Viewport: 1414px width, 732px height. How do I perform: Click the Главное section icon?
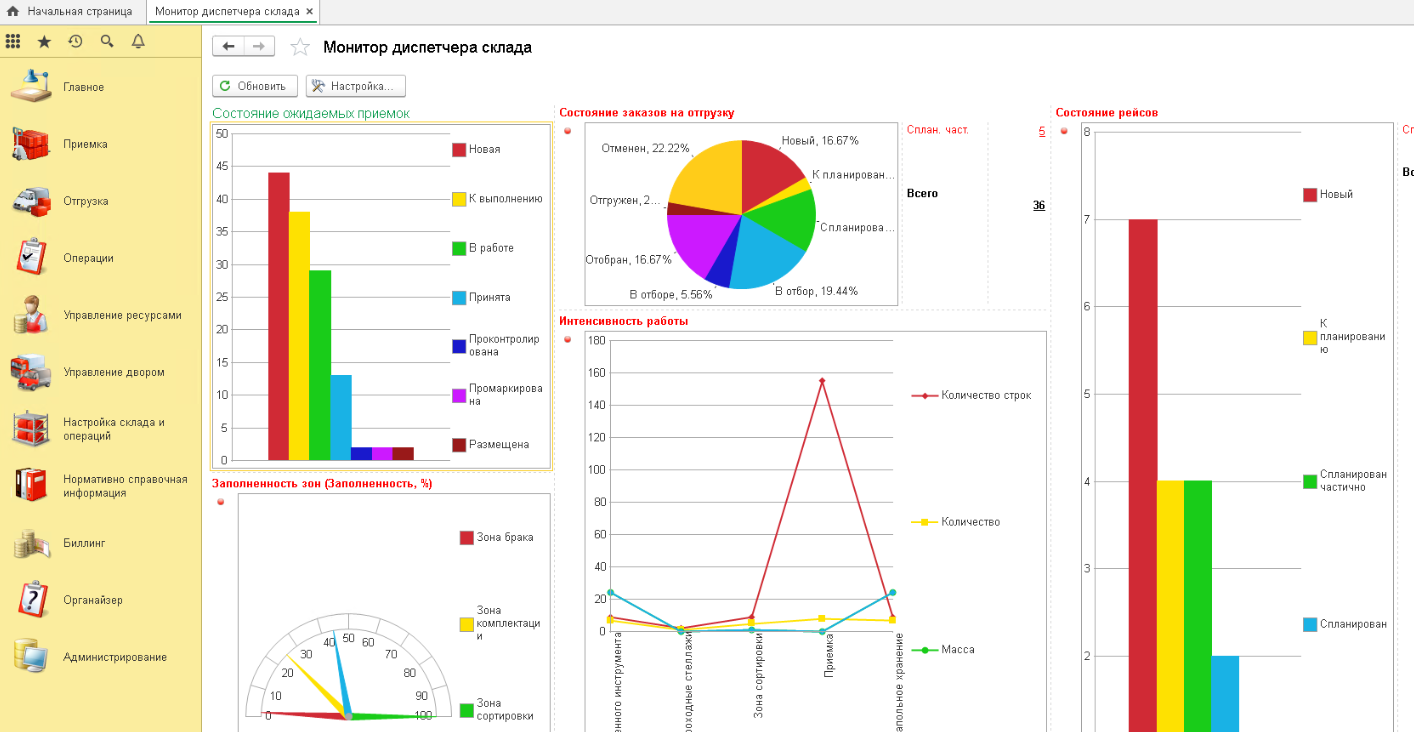[31, 87]
